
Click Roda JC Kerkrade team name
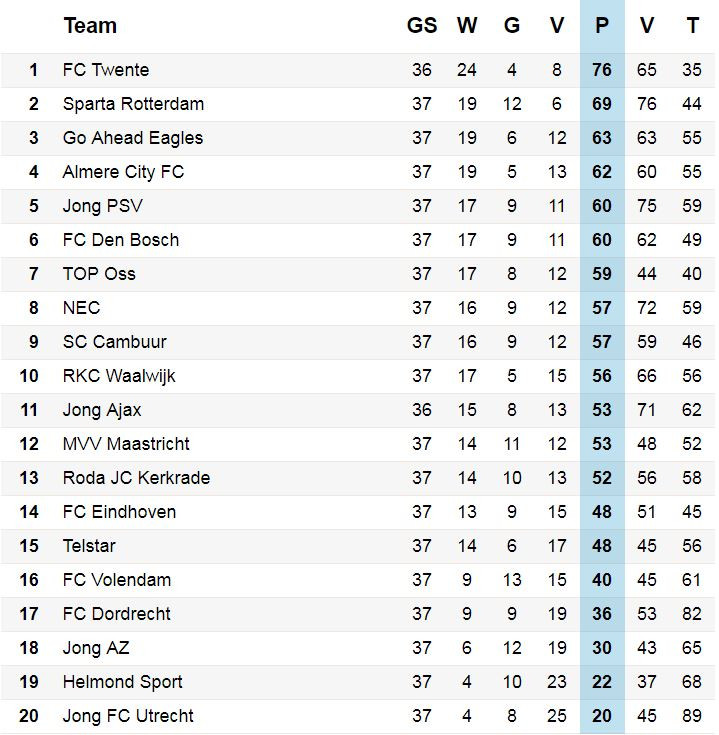tap(136, 478)
